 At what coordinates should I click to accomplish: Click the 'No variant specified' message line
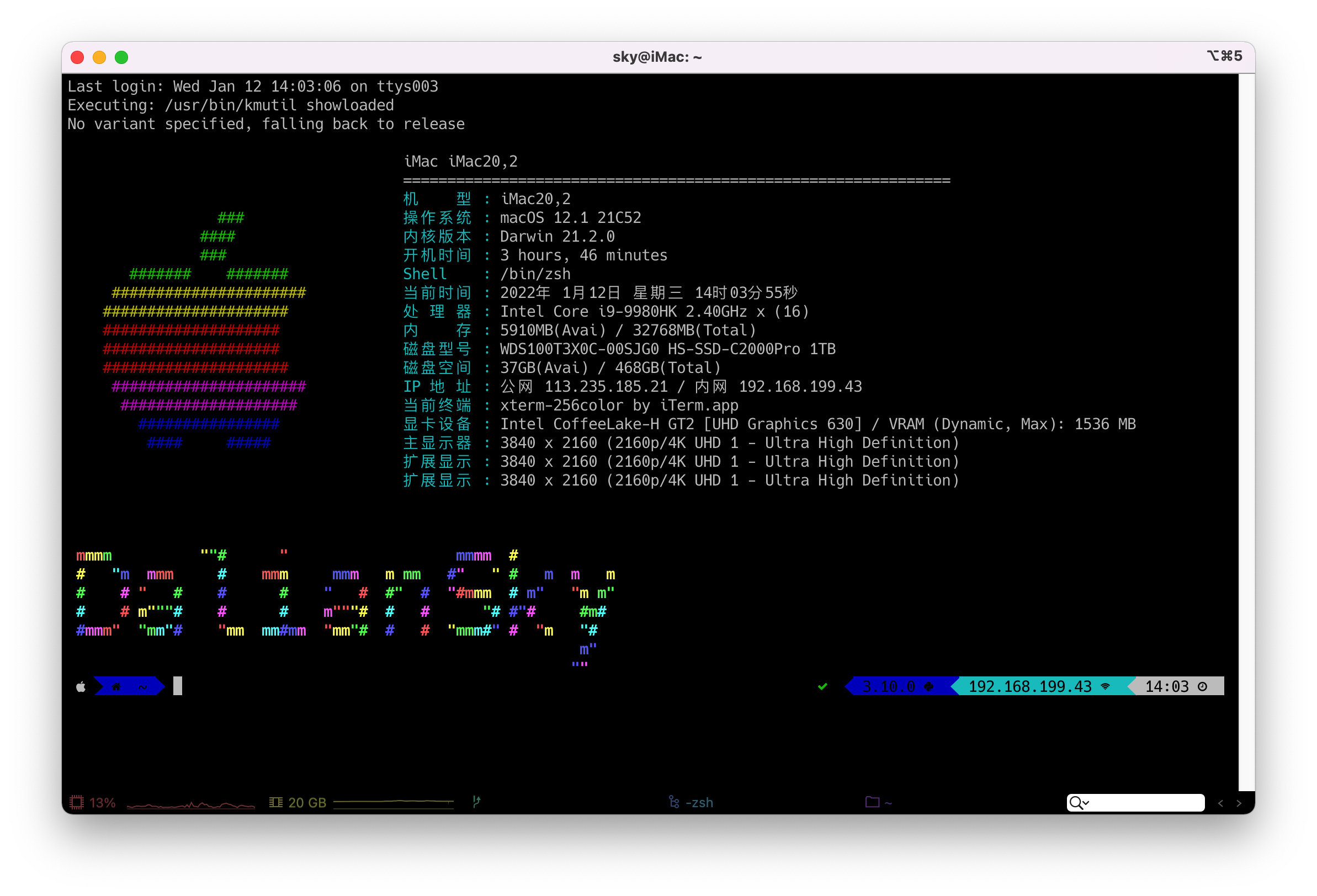point(266,124)
